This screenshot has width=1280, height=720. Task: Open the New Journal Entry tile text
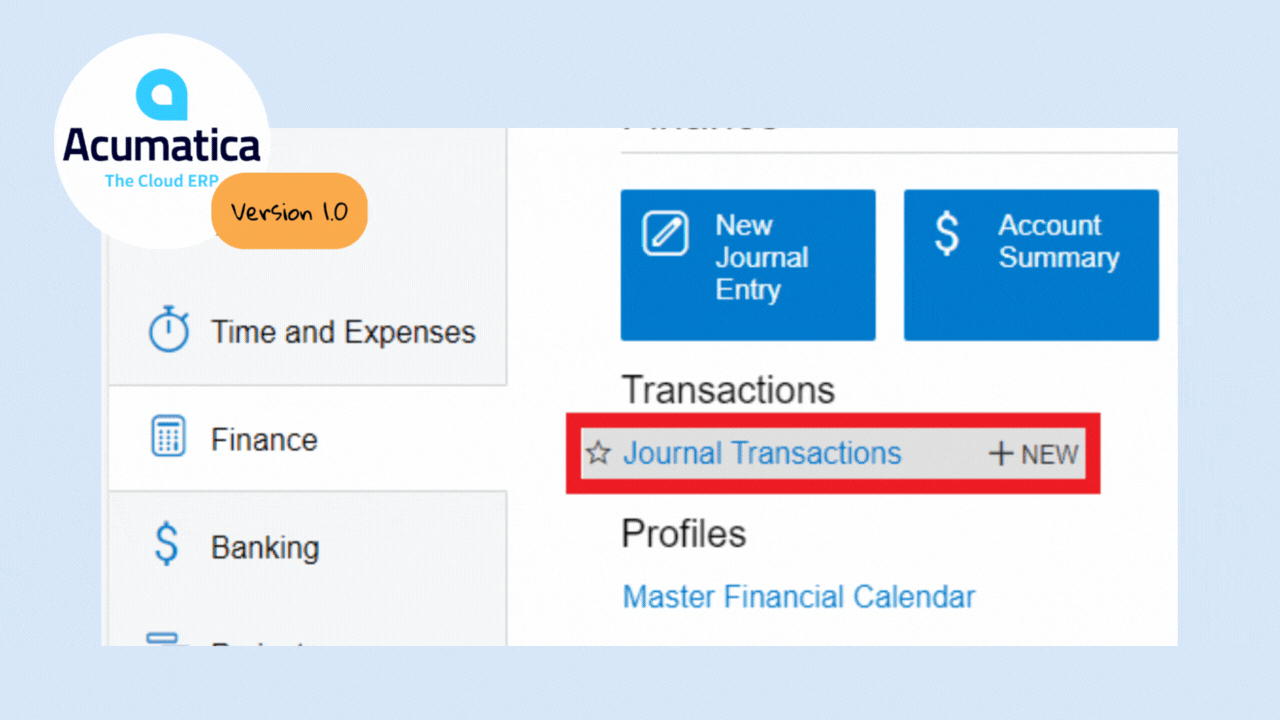coord(762,258)
